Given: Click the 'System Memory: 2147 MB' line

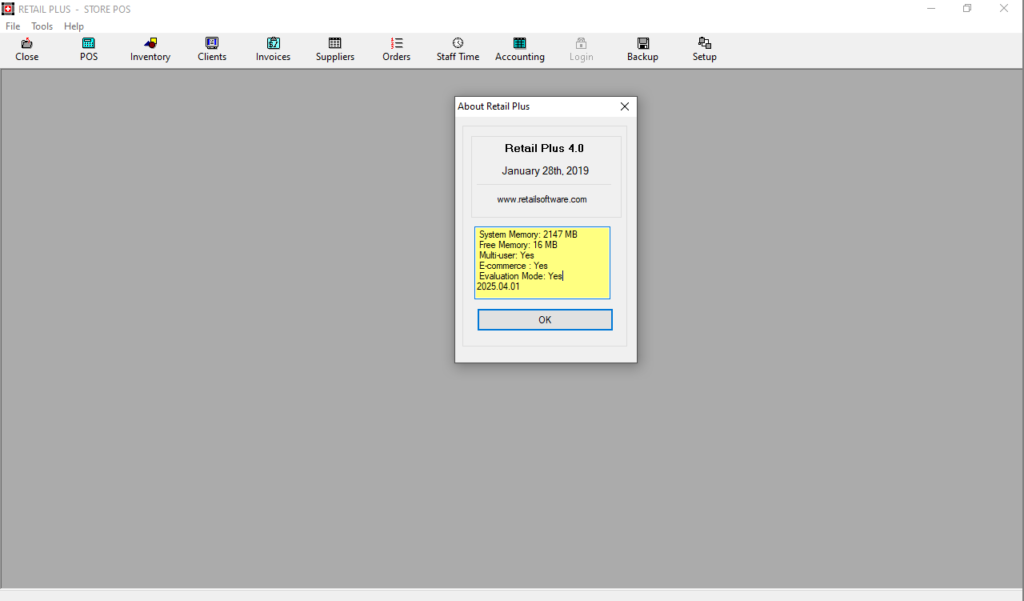Looking at the screenshot, I should click(x=528, y=235).
